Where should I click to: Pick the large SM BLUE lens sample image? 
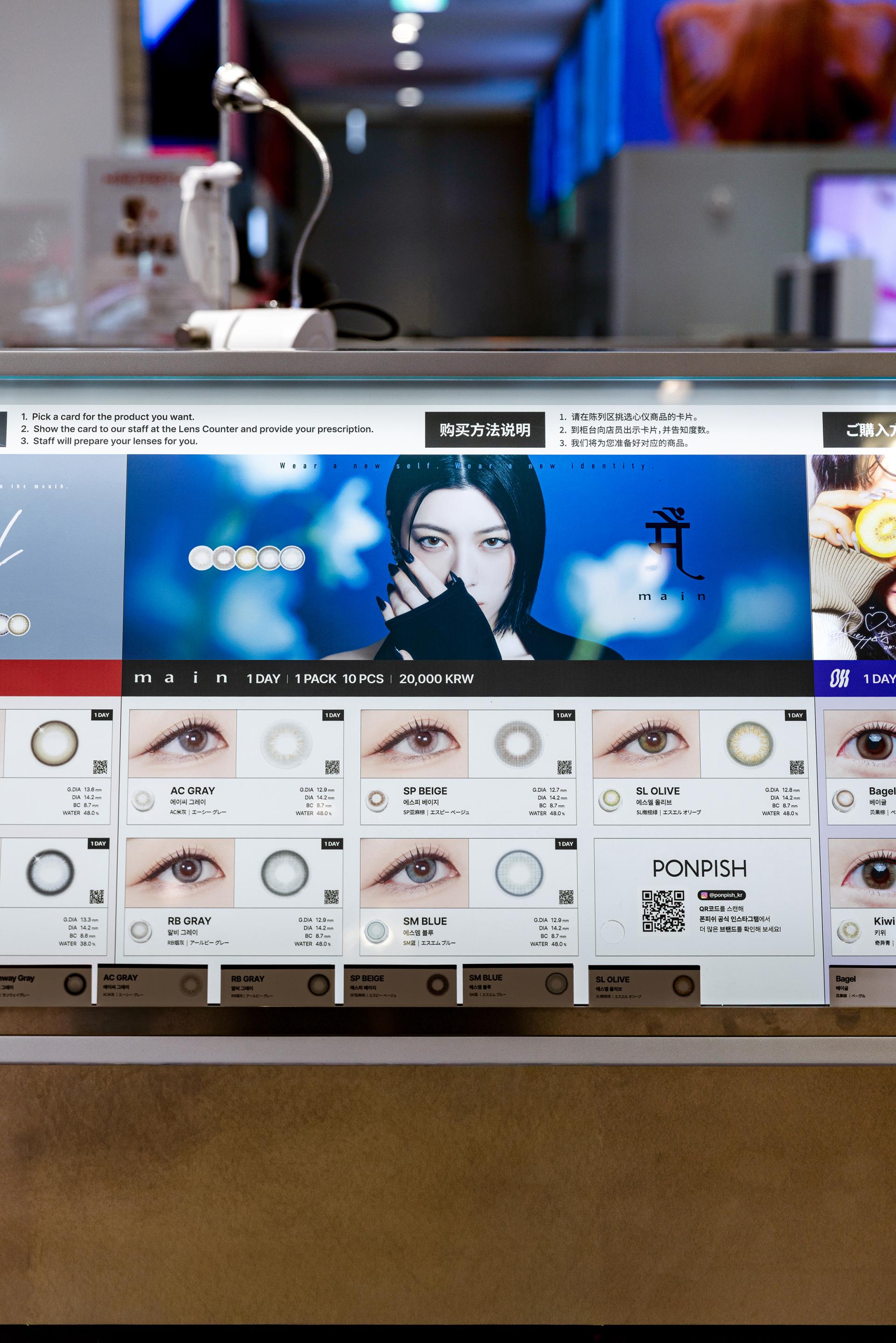(x=519, y=873)
